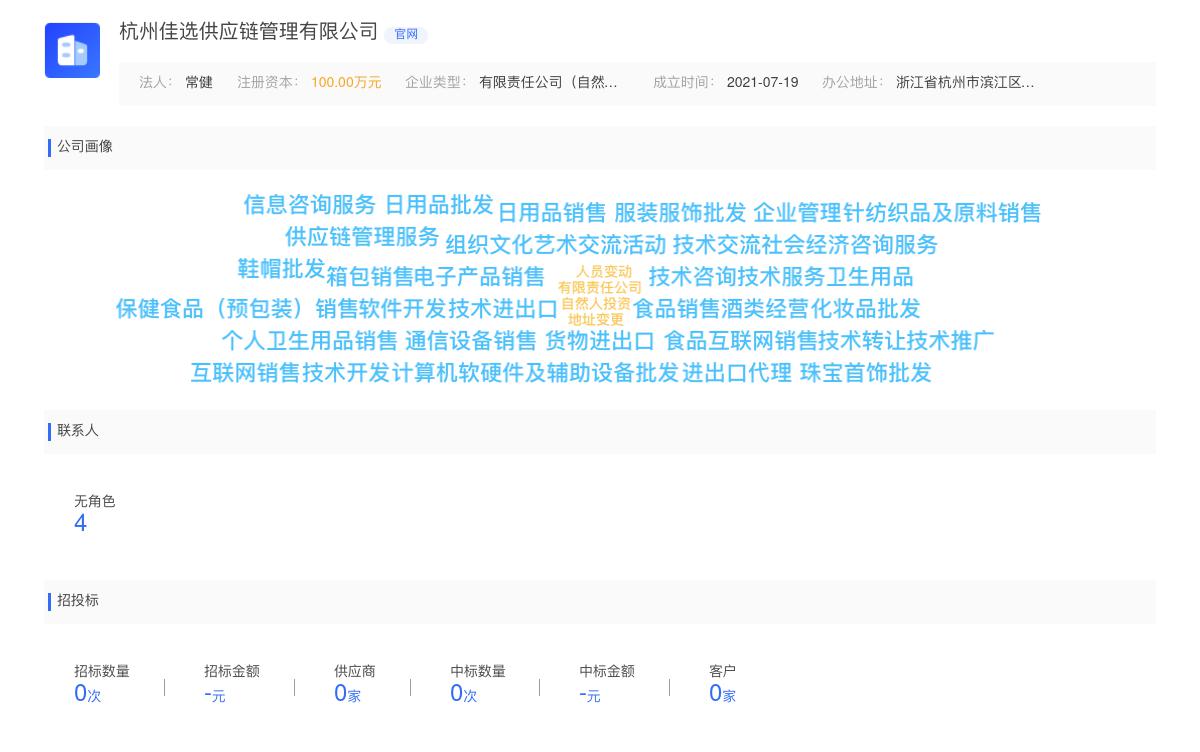Click word cloud tag 服装服饰批发
Screen dimensions: 1200x752
680,213
